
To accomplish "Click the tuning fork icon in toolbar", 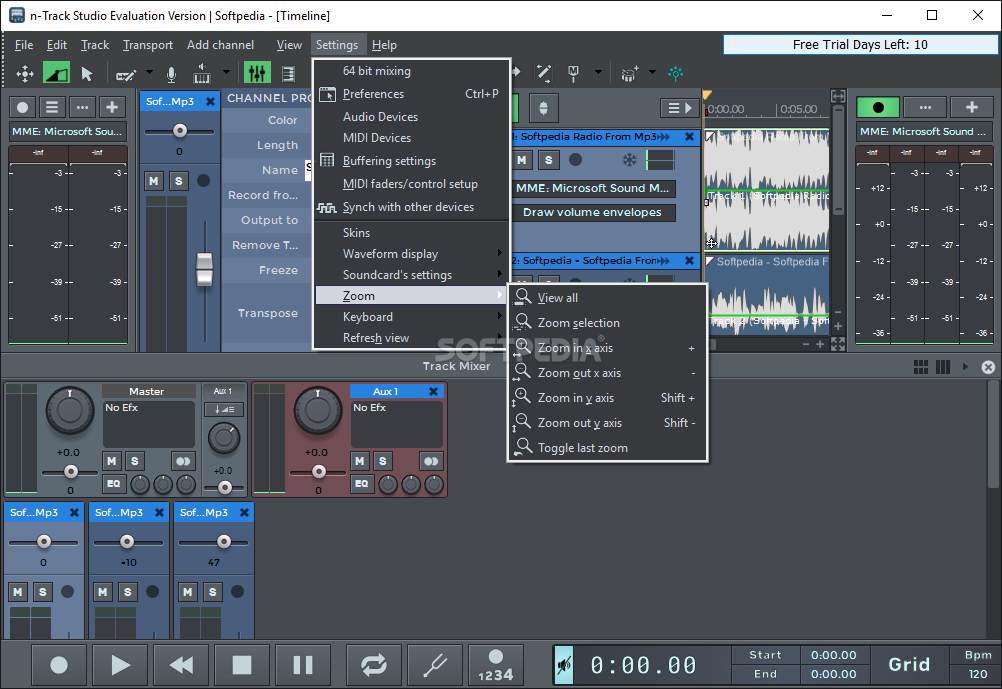I will tap(573, 74).
